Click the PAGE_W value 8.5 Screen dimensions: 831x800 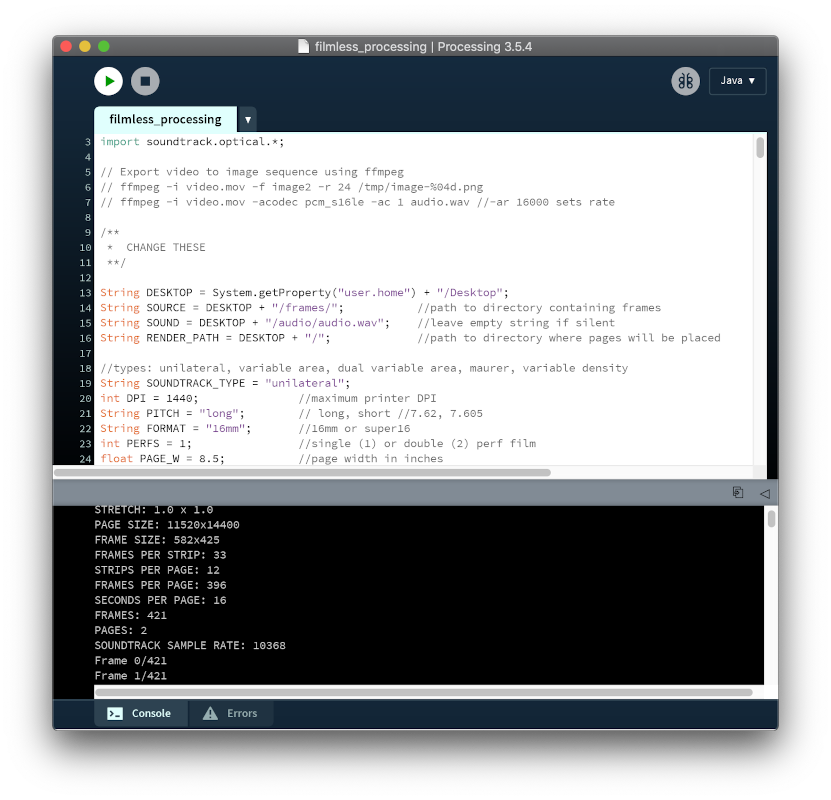(x=209, y=458)
